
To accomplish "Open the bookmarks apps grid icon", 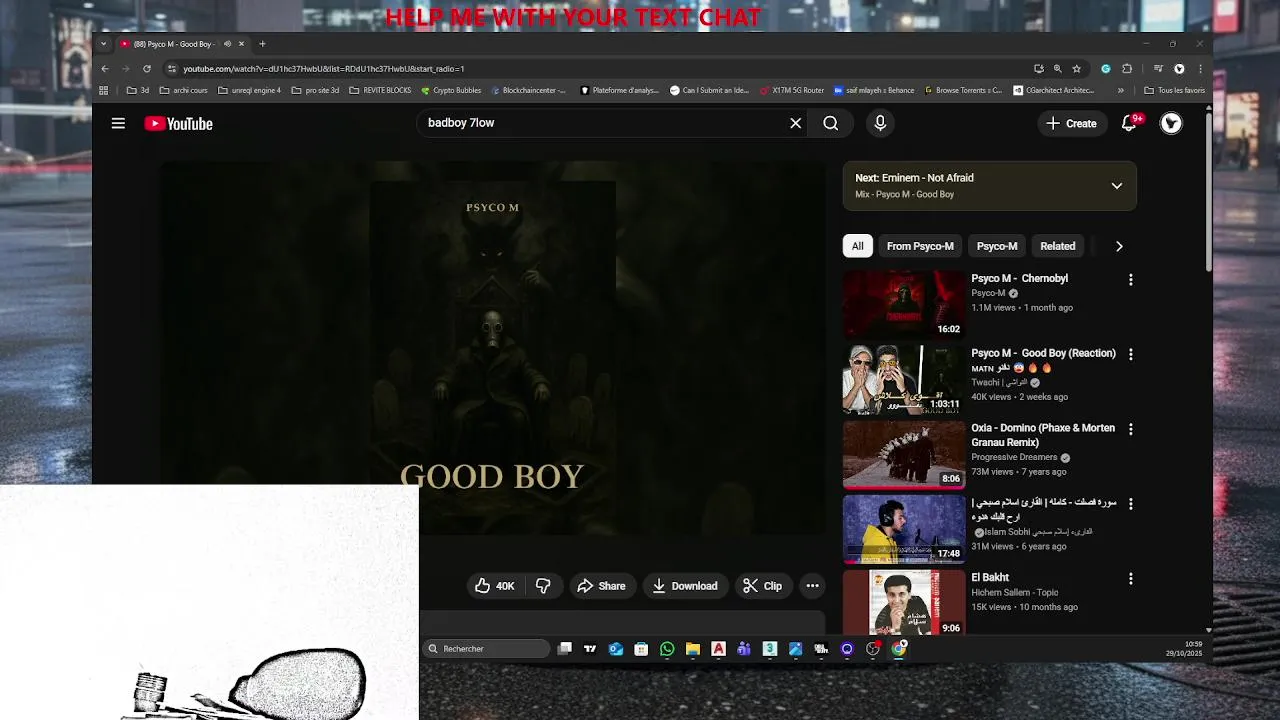I will tap(103, 90).
